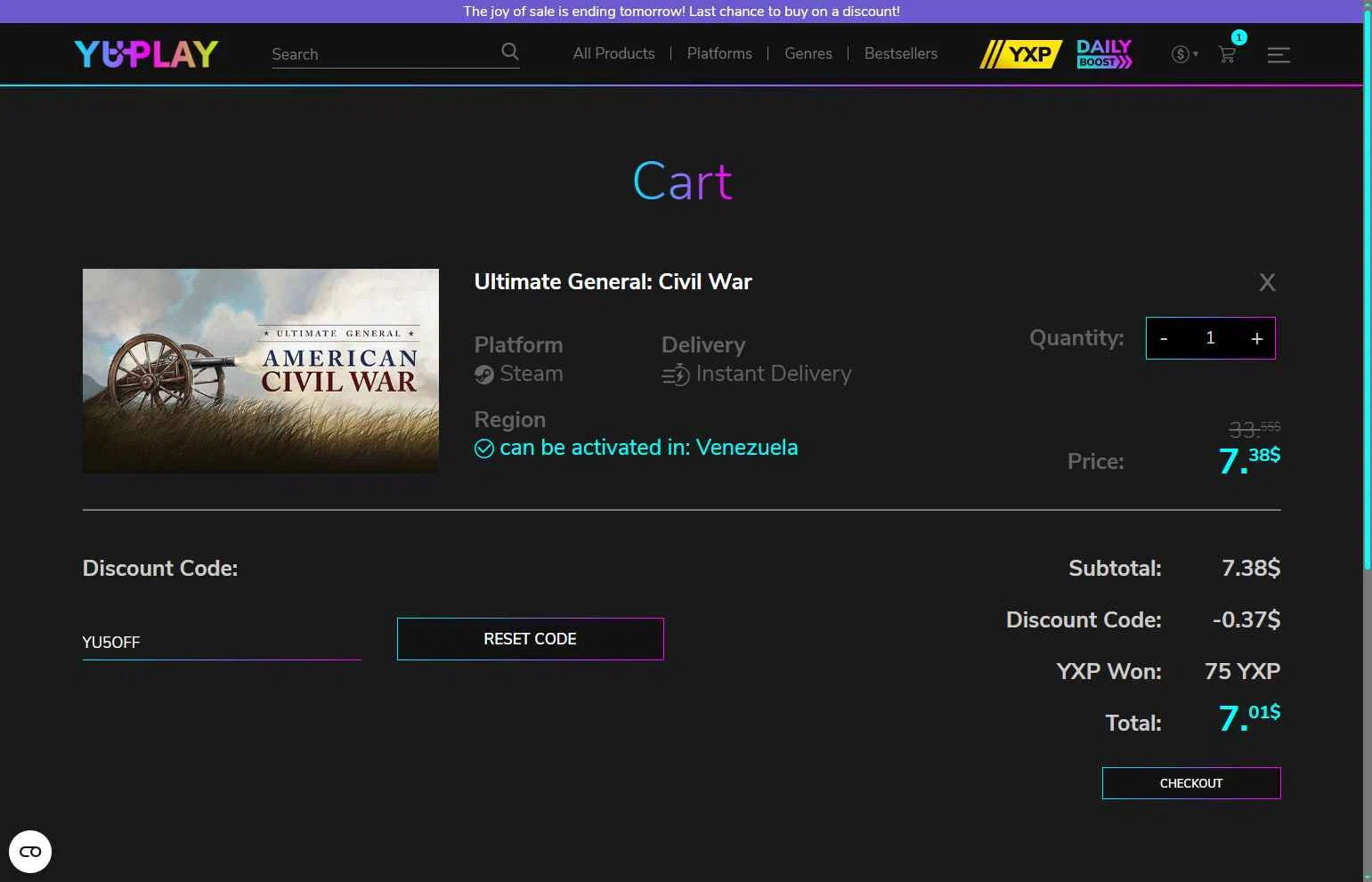The width and height of the screenshot is (1372, 882).
Task: Click the Total price 7.01$
Action: click(1249, 717)
